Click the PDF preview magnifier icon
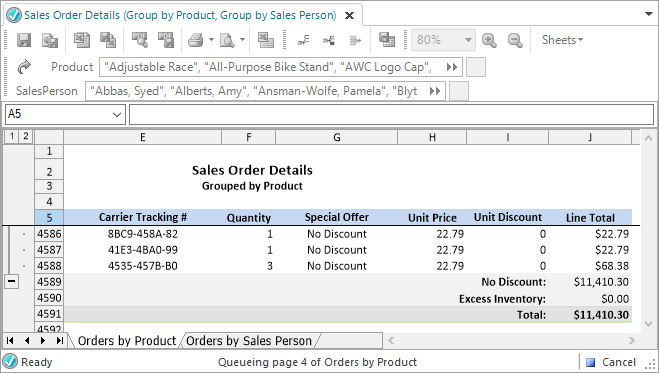 pos(140,40)
